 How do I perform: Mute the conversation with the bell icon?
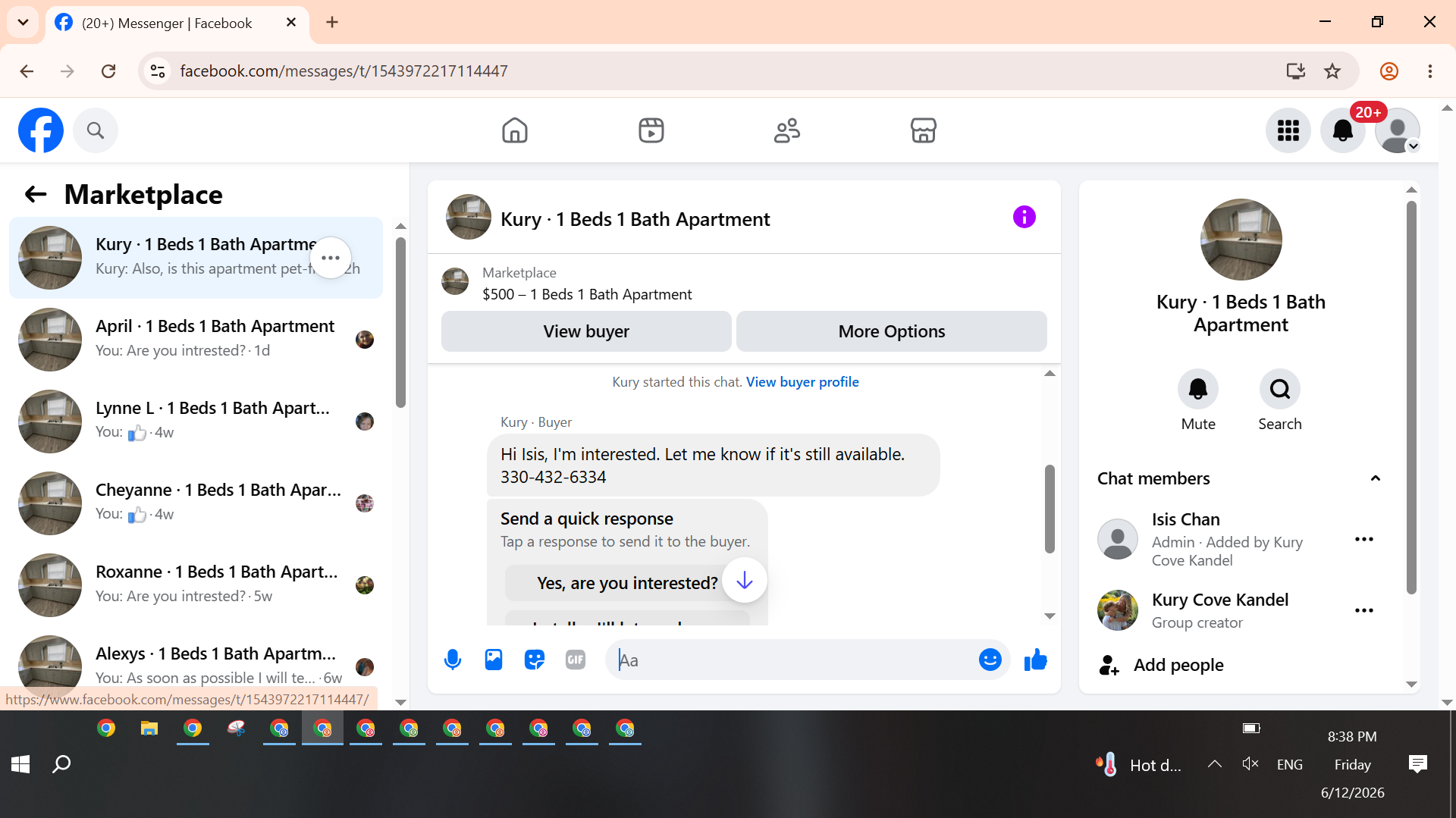(1198, 389)
